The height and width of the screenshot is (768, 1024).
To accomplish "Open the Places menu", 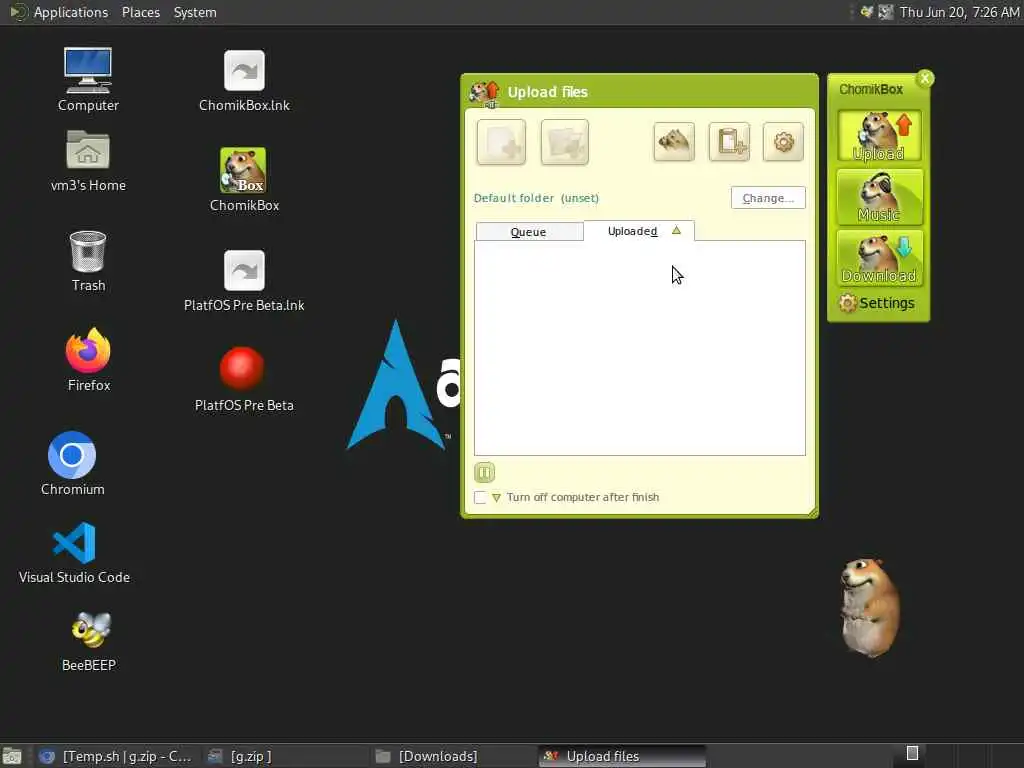I will tap(140, 12).
